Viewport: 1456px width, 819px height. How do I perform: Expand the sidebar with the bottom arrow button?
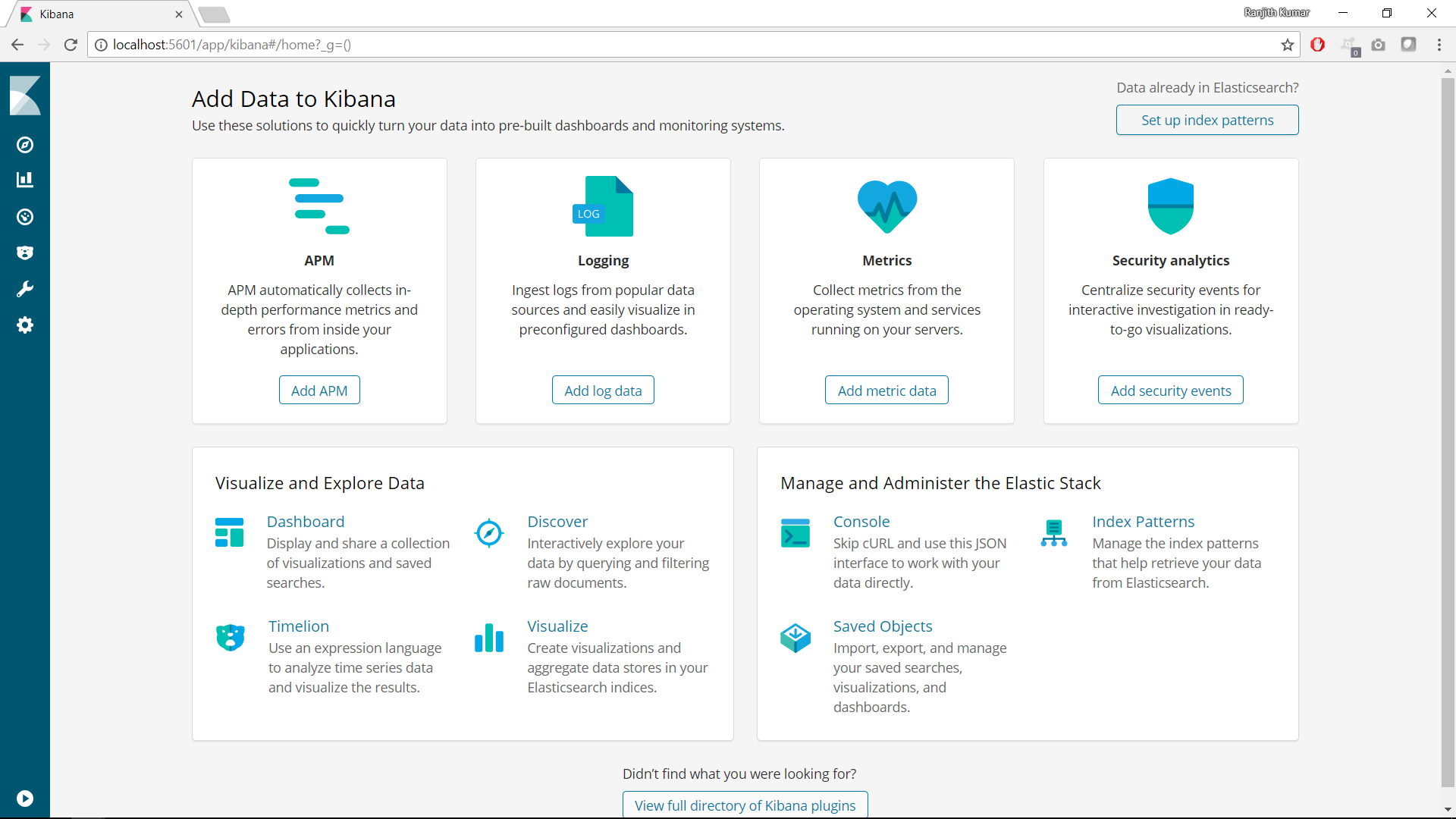[25, 798]
